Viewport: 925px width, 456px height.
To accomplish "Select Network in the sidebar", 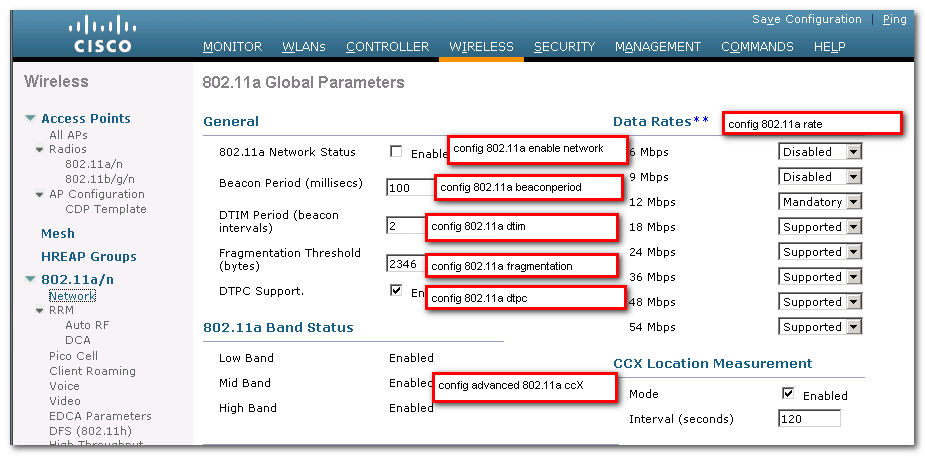I will coord(72,296).
